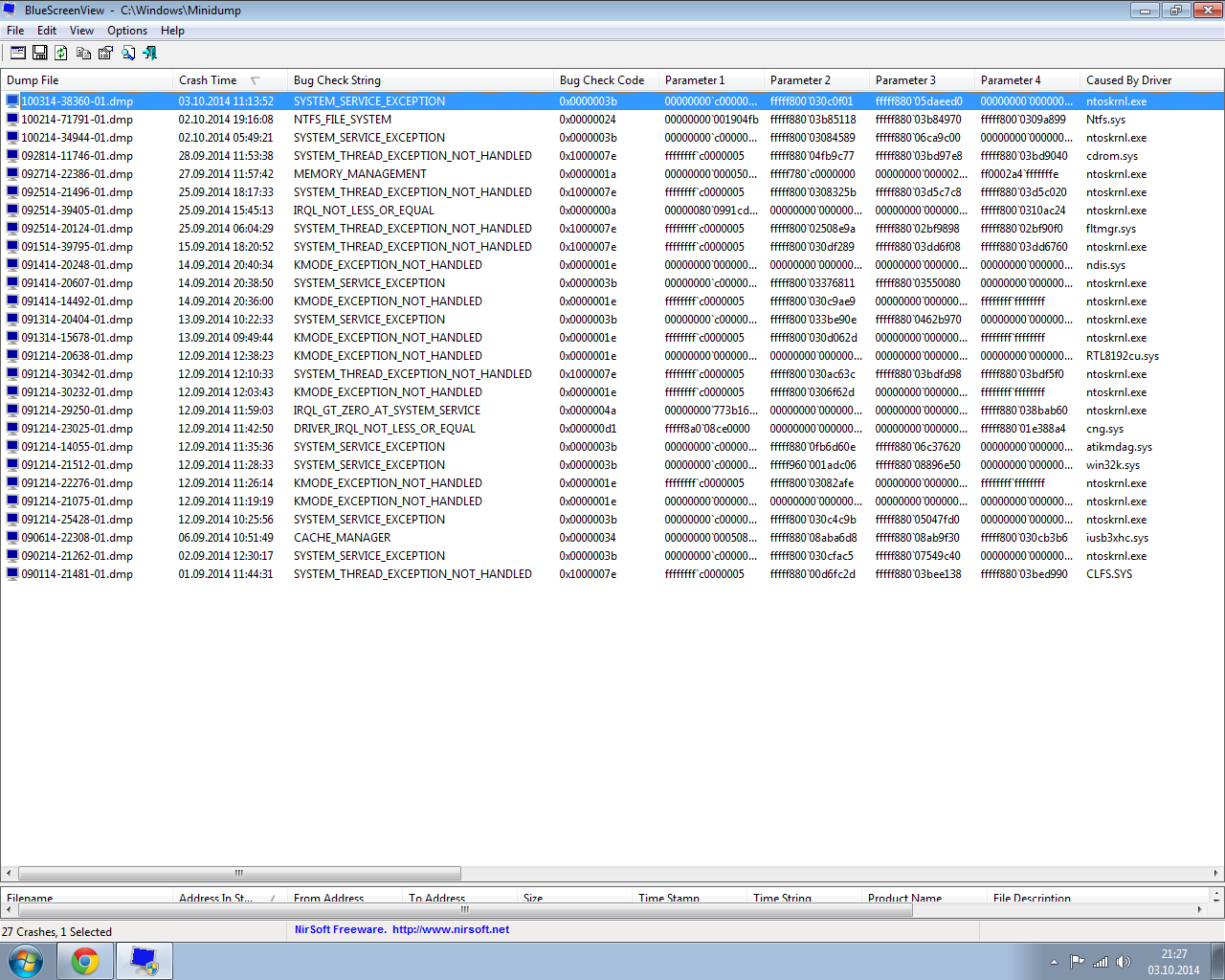The height and width of the screenshot is (980, 1225).
Task: Click the ndis.sys driver cell
Action: pyautogui.click(x=1105, y=265)
